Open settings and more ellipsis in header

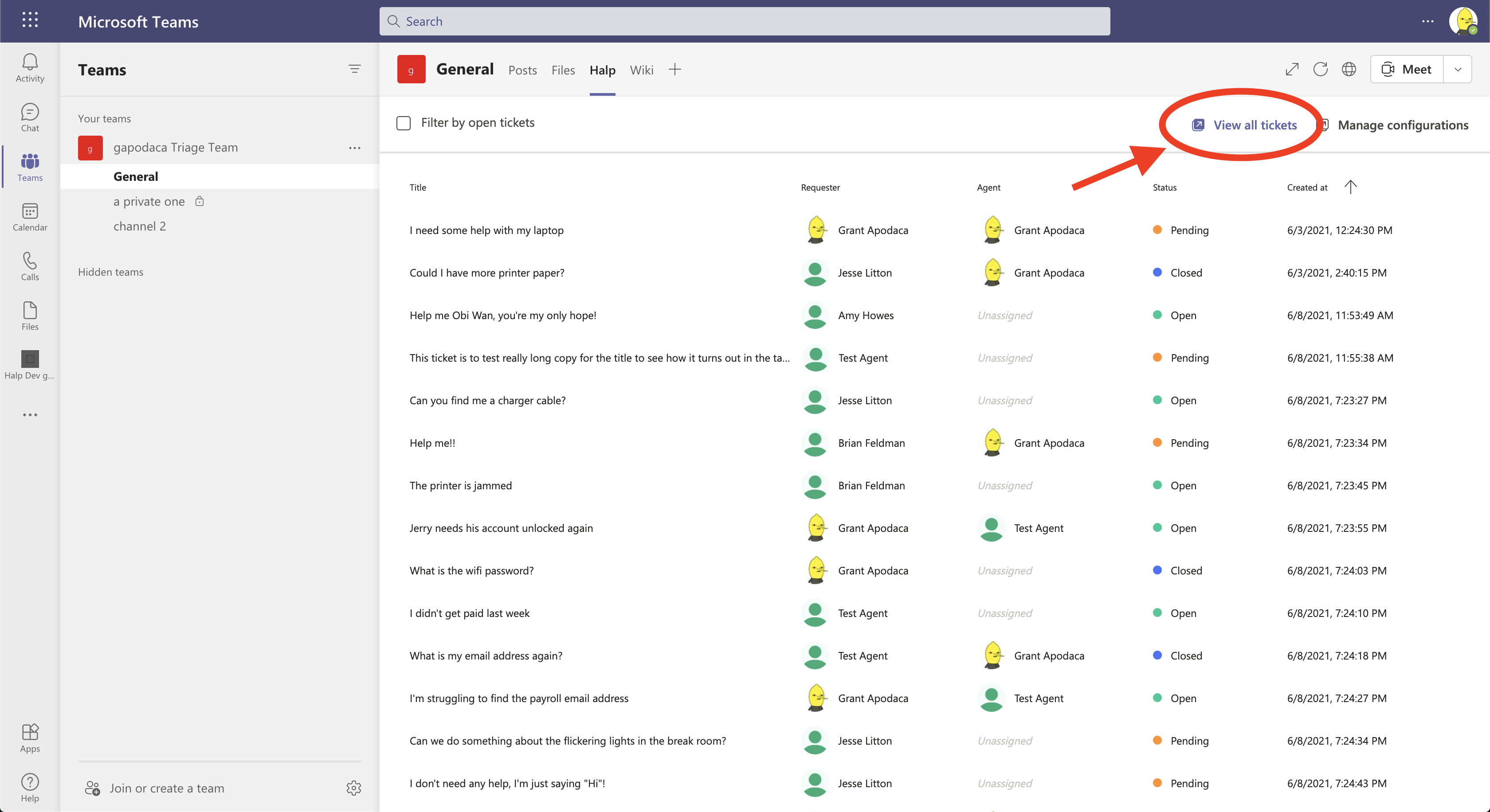tap(1428, 21)
